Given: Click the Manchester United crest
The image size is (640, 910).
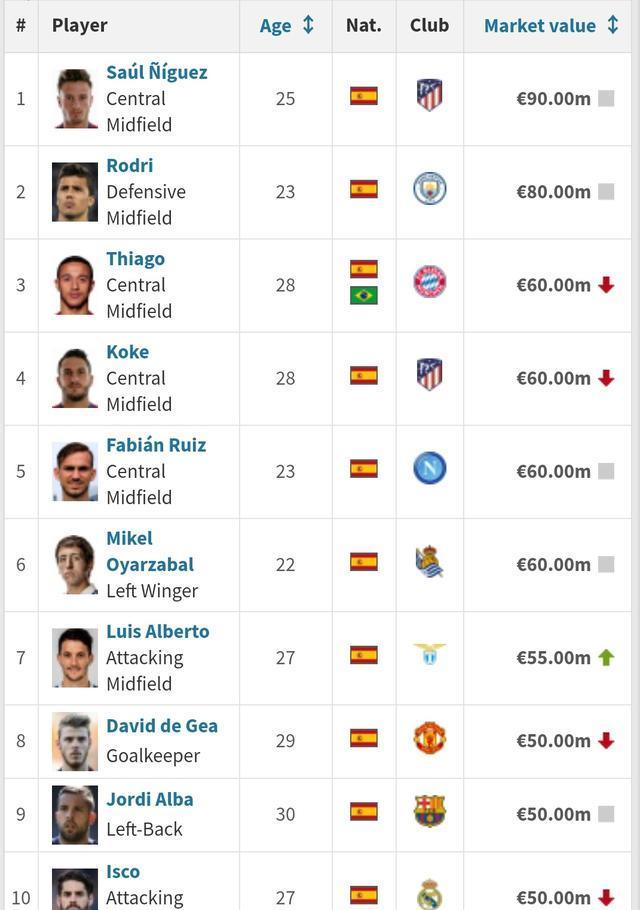Looking at the screenshot, I should click(x=429, y=738).
